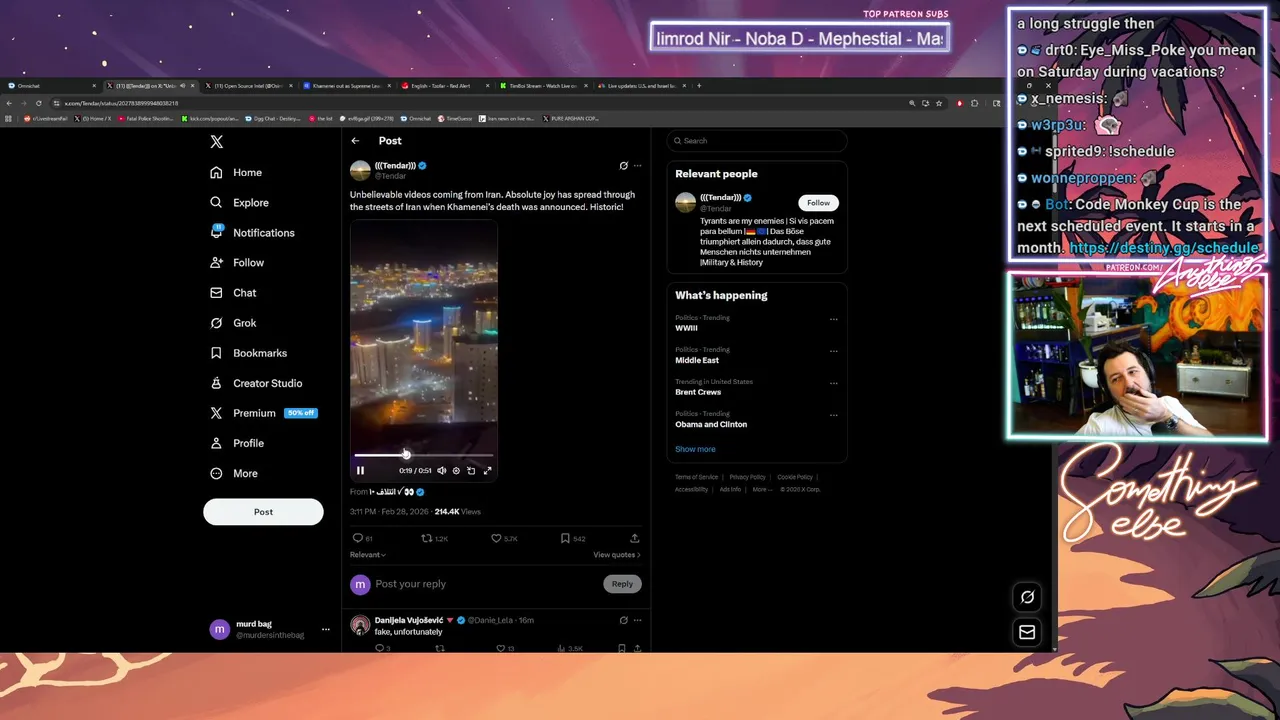Image resolution: width=1280 pixels, height=720 pixels.
Task: Bookmark page with star in address bar
Action: click(x=939, y=103)
